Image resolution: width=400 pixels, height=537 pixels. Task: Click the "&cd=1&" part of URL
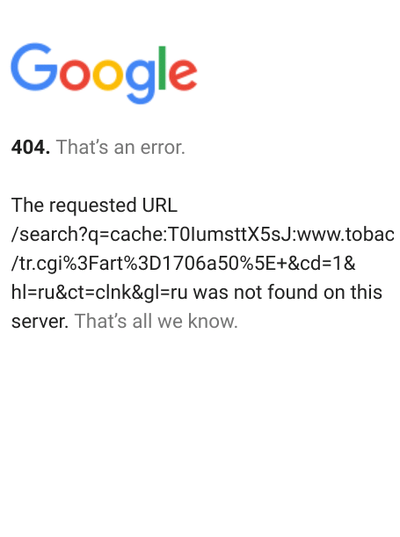(x=321, y=264)
